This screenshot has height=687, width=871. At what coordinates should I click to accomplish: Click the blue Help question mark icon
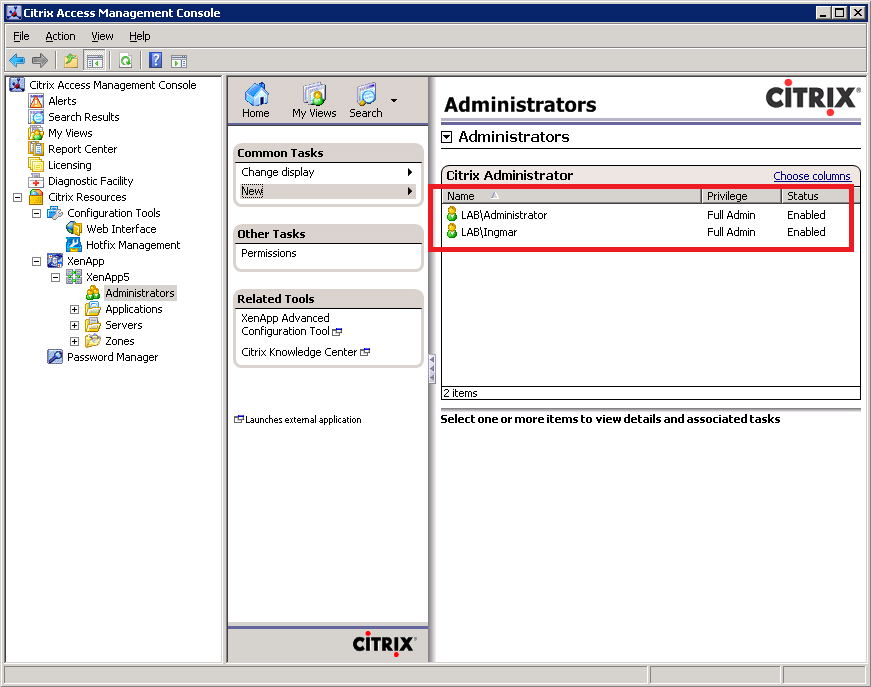[x=156, y=60]
